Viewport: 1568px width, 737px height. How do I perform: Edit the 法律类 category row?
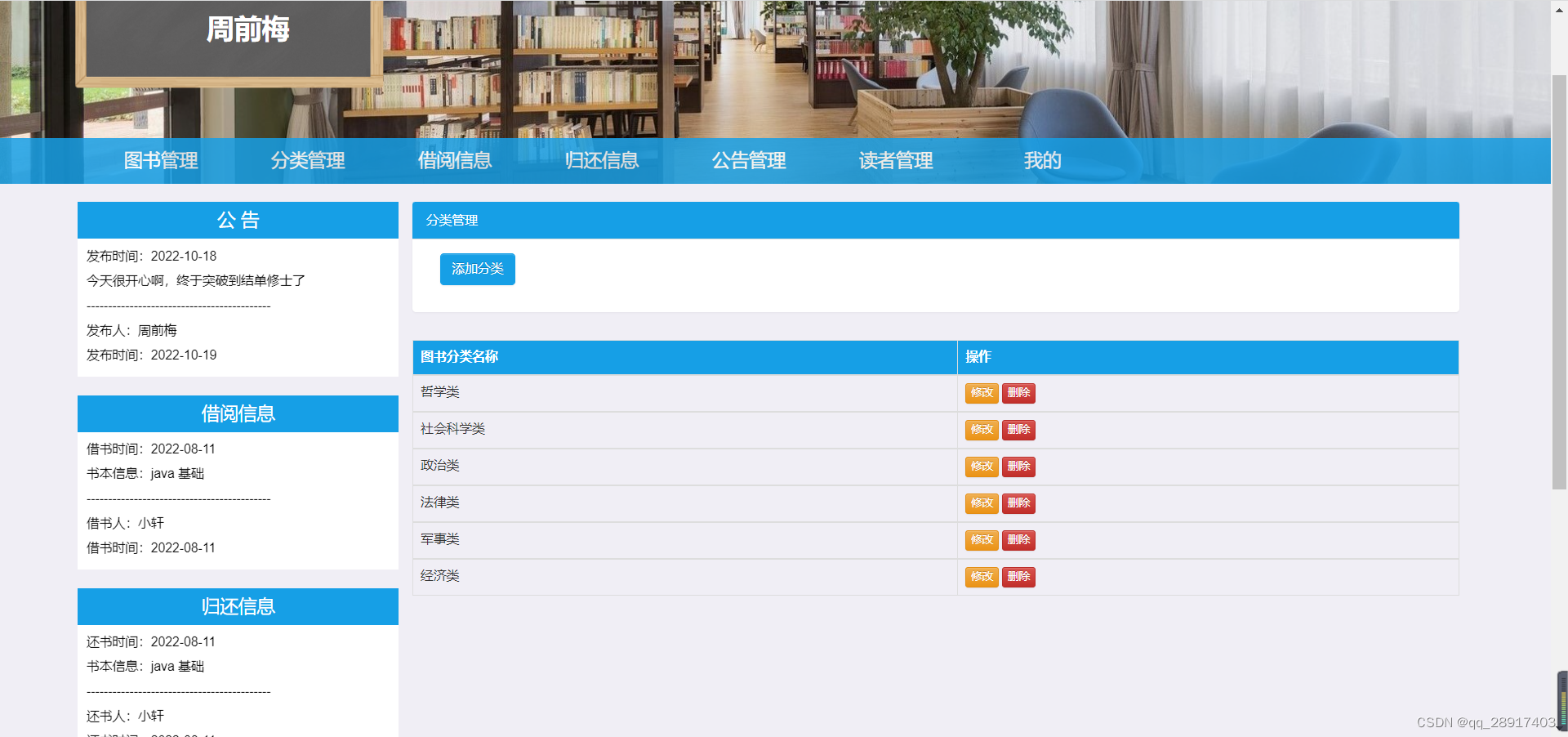point(981,503)
